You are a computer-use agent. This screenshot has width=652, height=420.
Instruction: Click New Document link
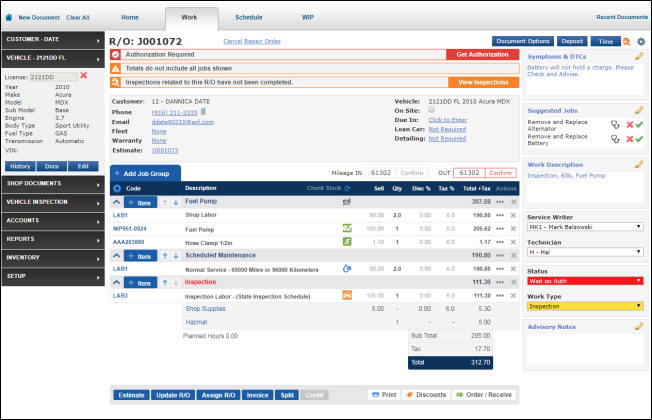tap(39, 17)
